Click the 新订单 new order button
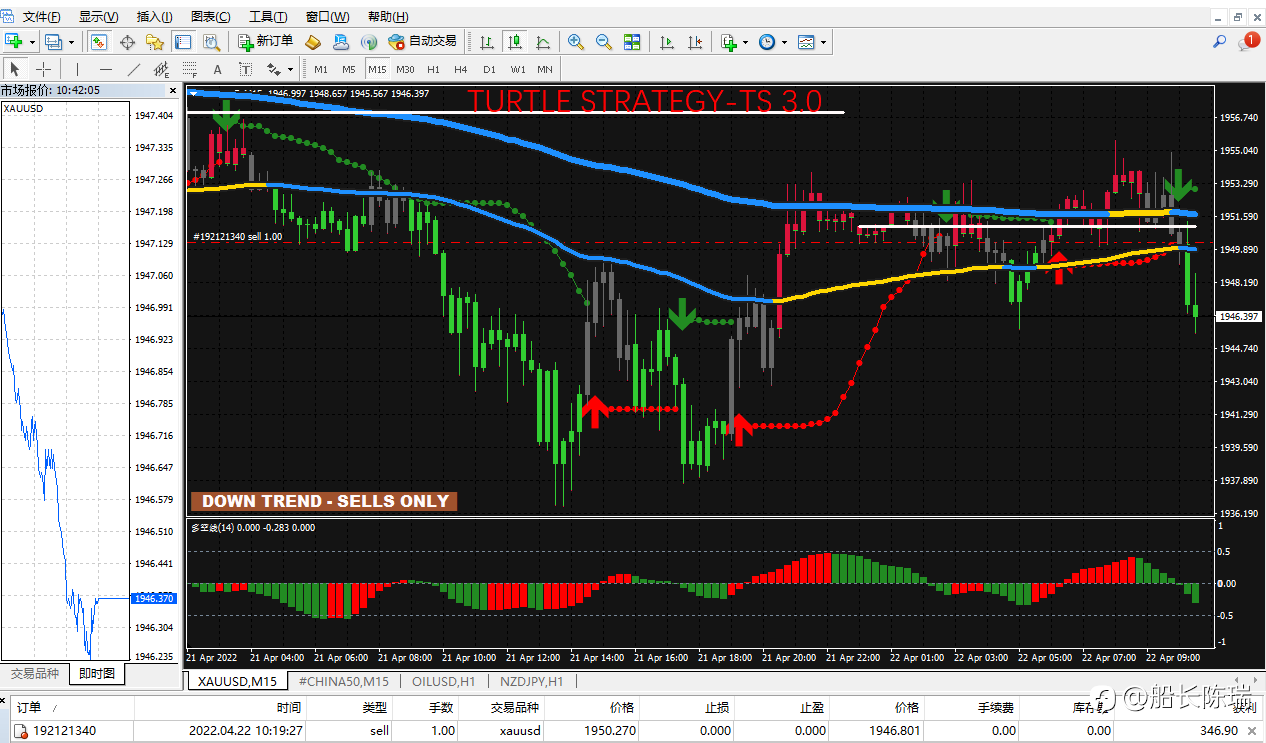The image size is (1266, 743). point(265,41)
